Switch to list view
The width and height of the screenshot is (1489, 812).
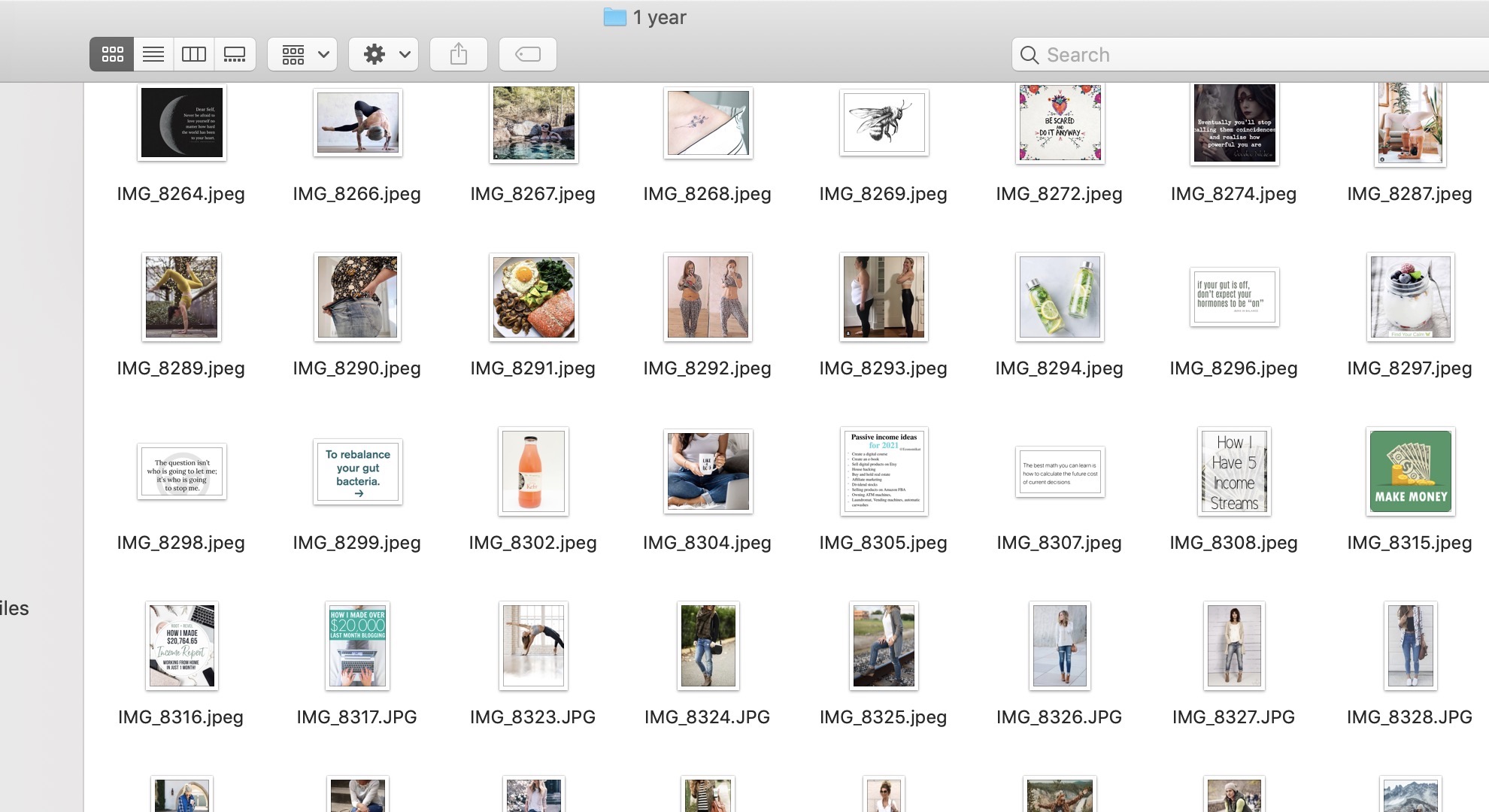[x=153, y=54]
